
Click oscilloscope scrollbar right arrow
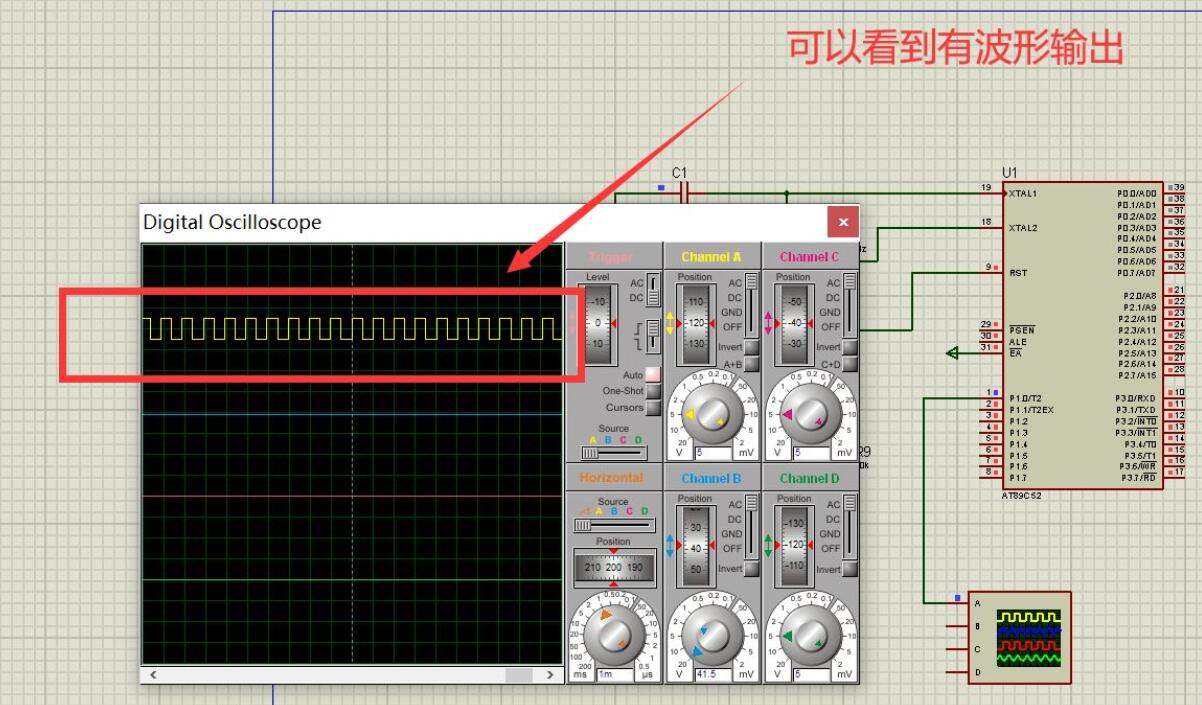[x=549, y=675]
